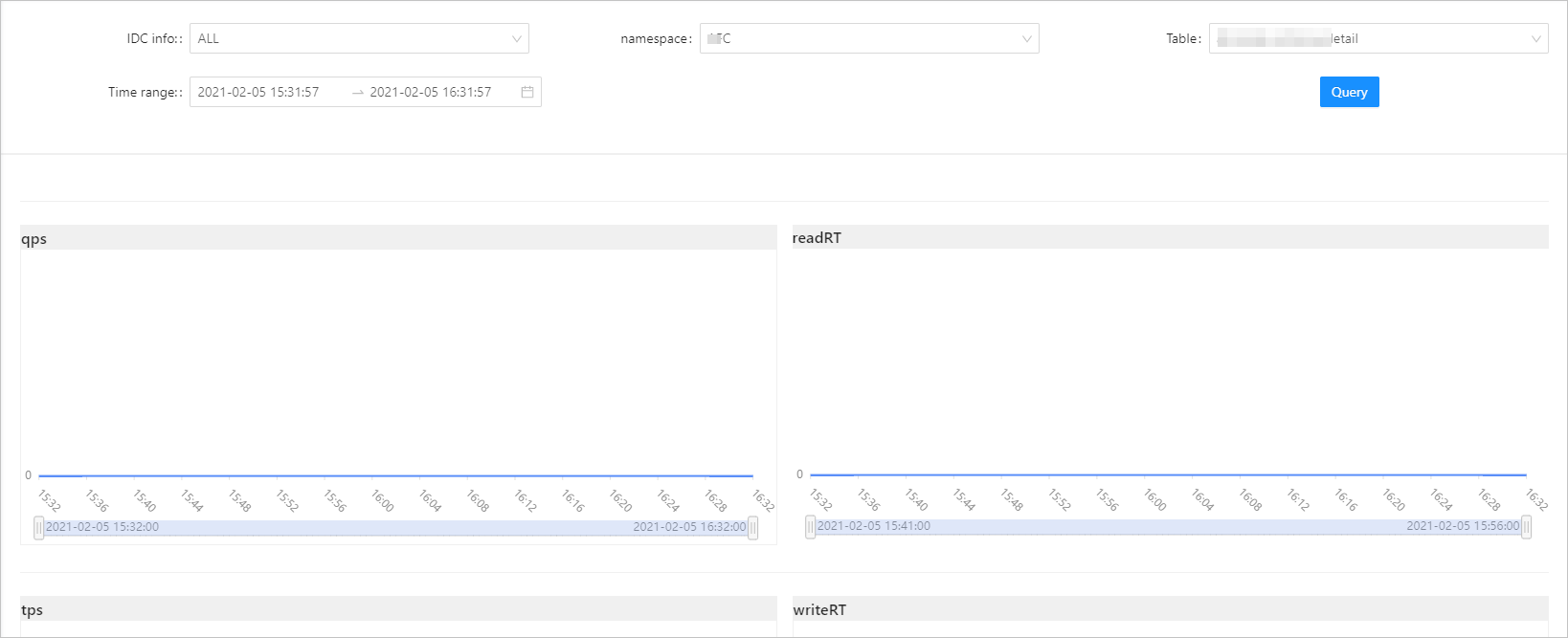Click the arrow between start and end times
The image size is (1568, 638).
(x=358, y=93)
